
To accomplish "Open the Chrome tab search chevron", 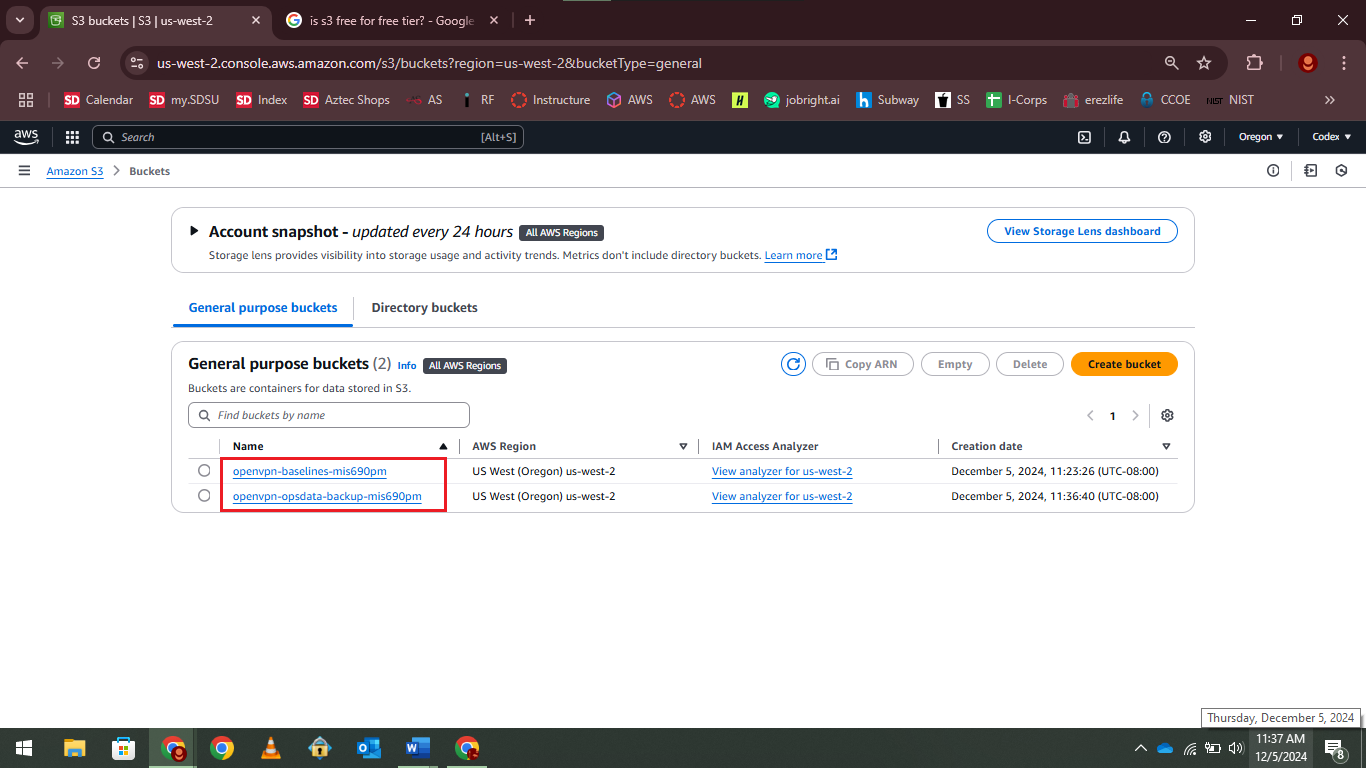I will [x=20, y=20].
